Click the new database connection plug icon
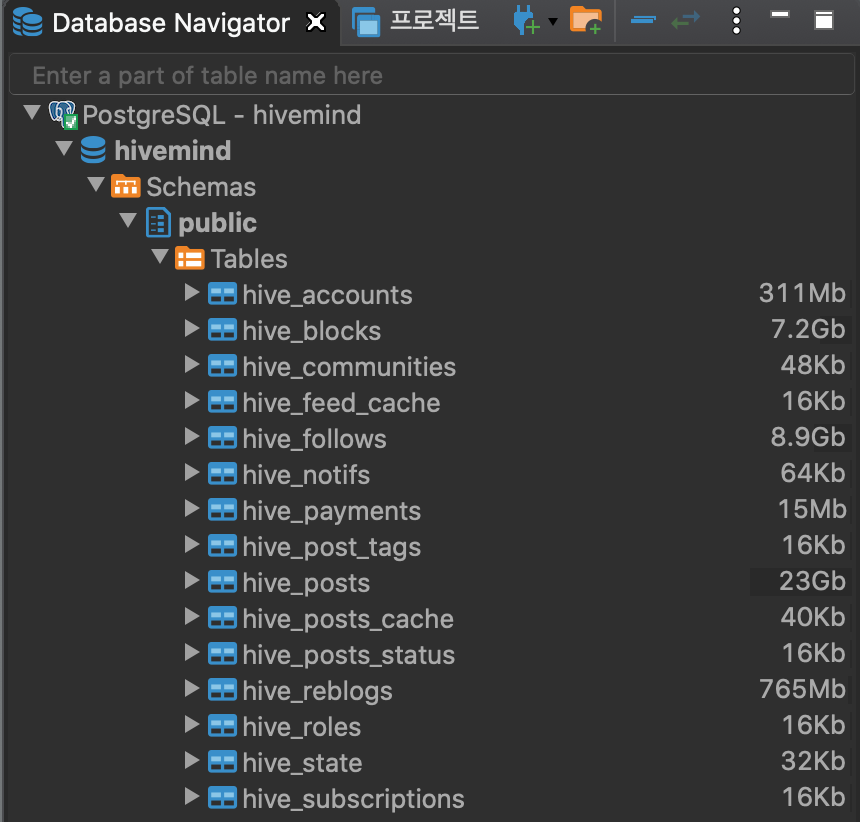This screenshot has width=860, height=822. click(x=526, y=21)
